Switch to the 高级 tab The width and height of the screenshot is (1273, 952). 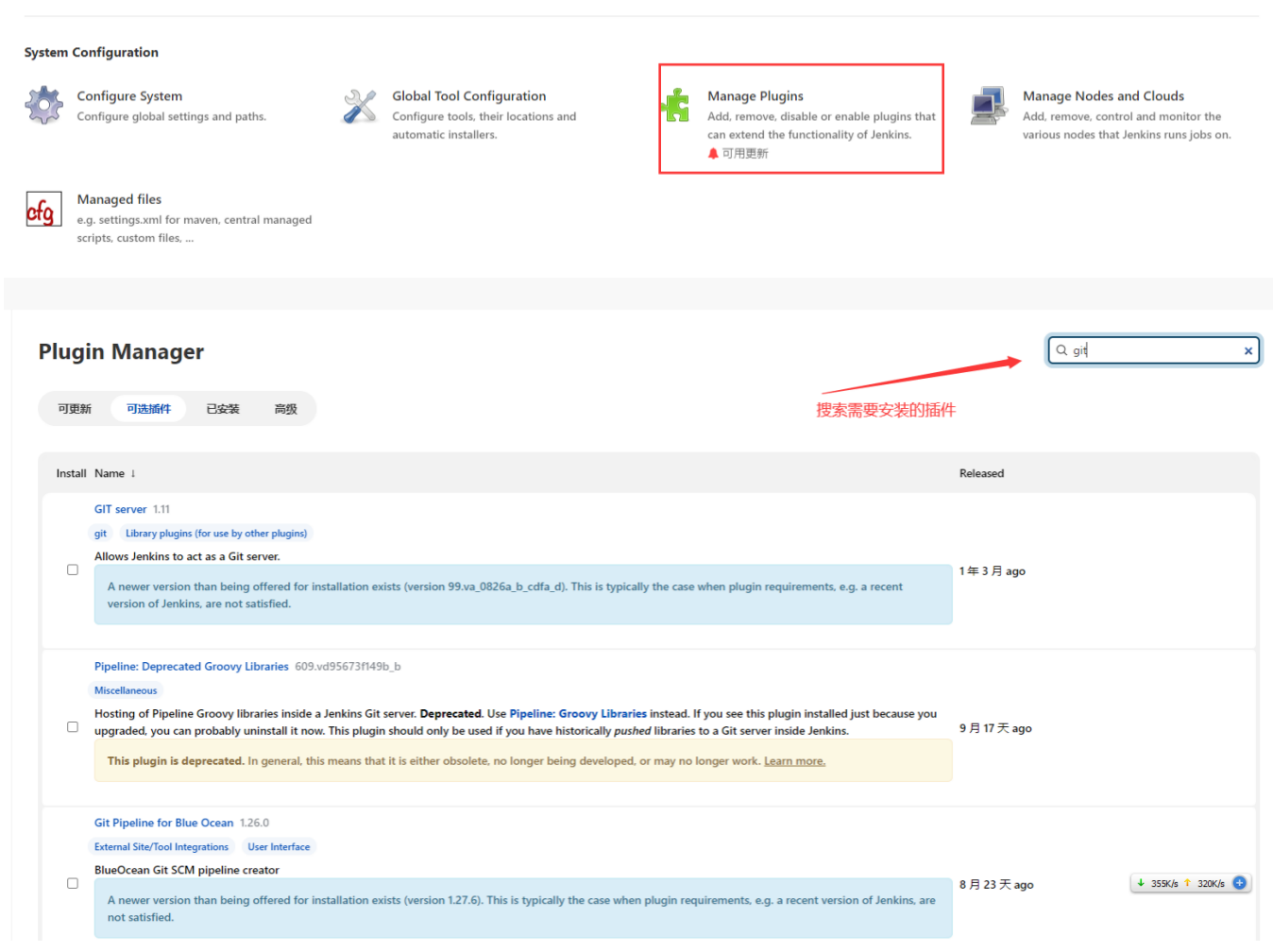coord(286,409)
